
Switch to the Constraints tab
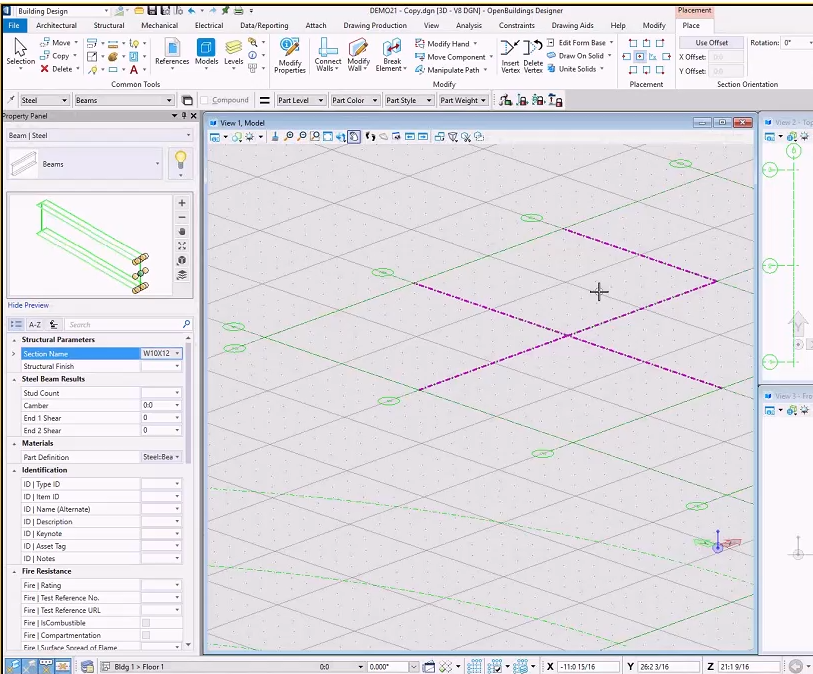click(516, 25)
